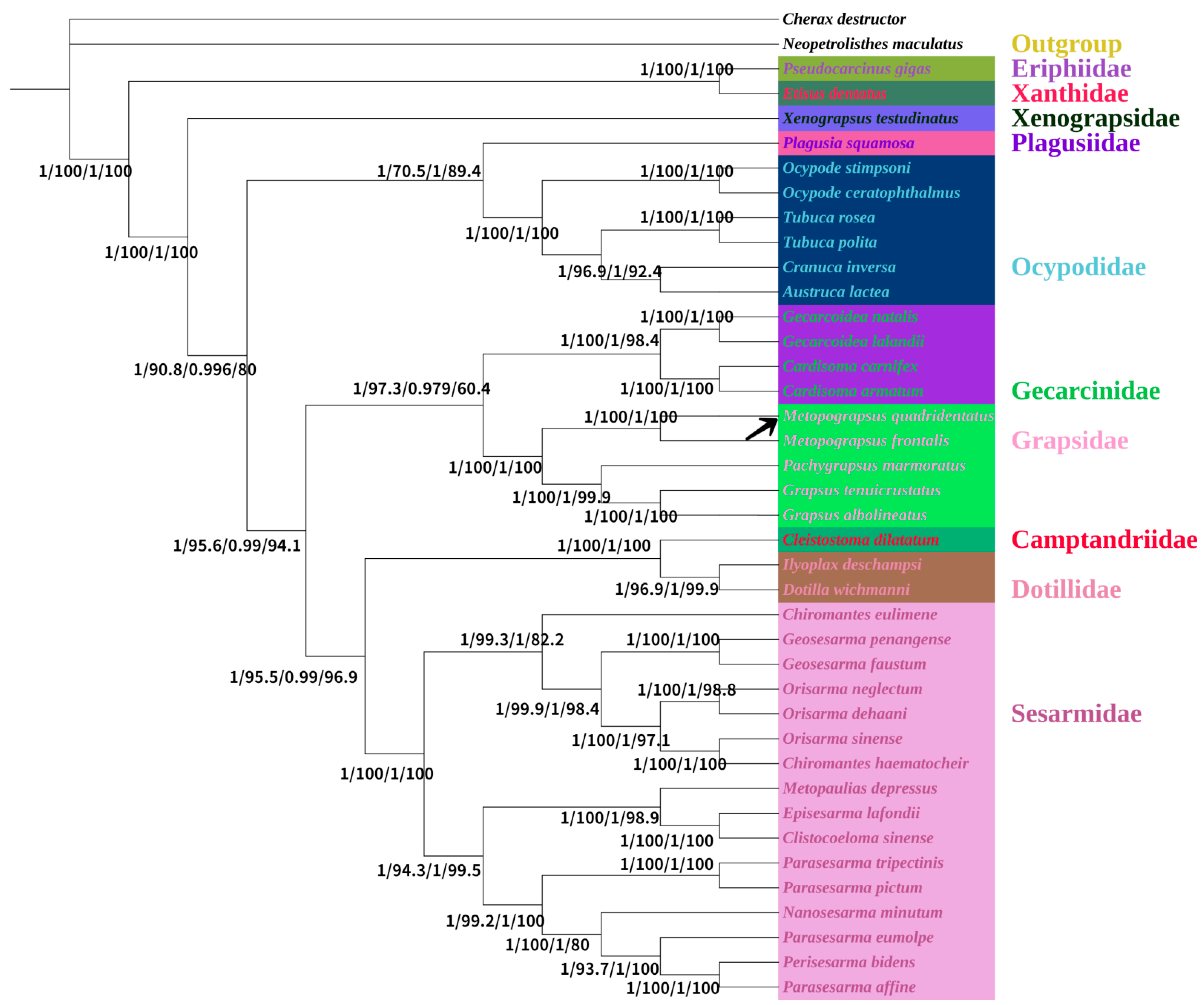Viewport: 1204px width, 1005px height.
Task: Select the Cleistostoma dilatatum taxon label
Action: 861,540
